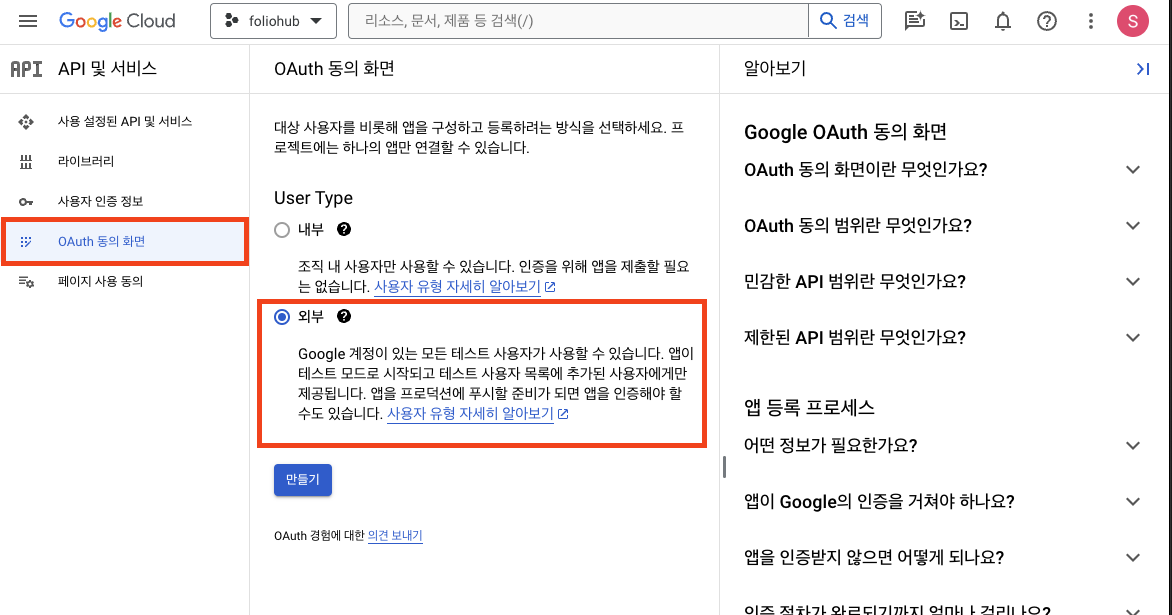
Task: Open the Gemini AI chat icon
Action: (915, 21)
